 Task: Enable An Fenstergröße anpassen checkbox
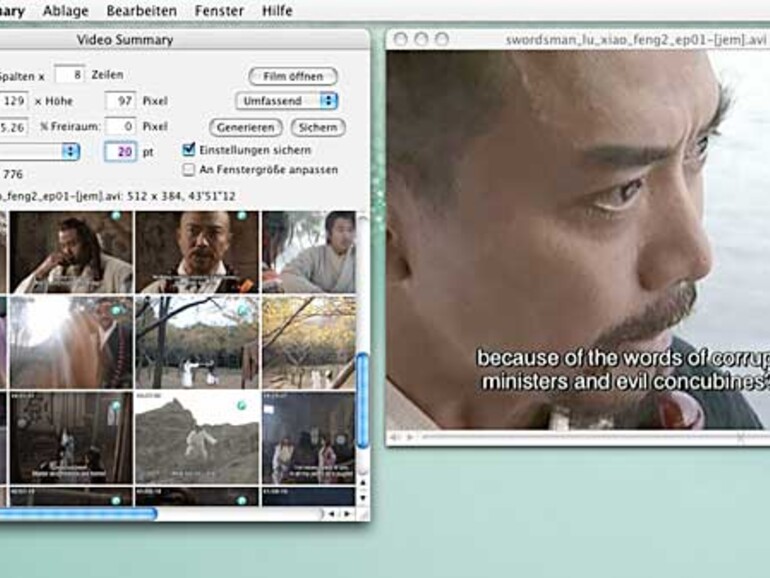point(189,169)
